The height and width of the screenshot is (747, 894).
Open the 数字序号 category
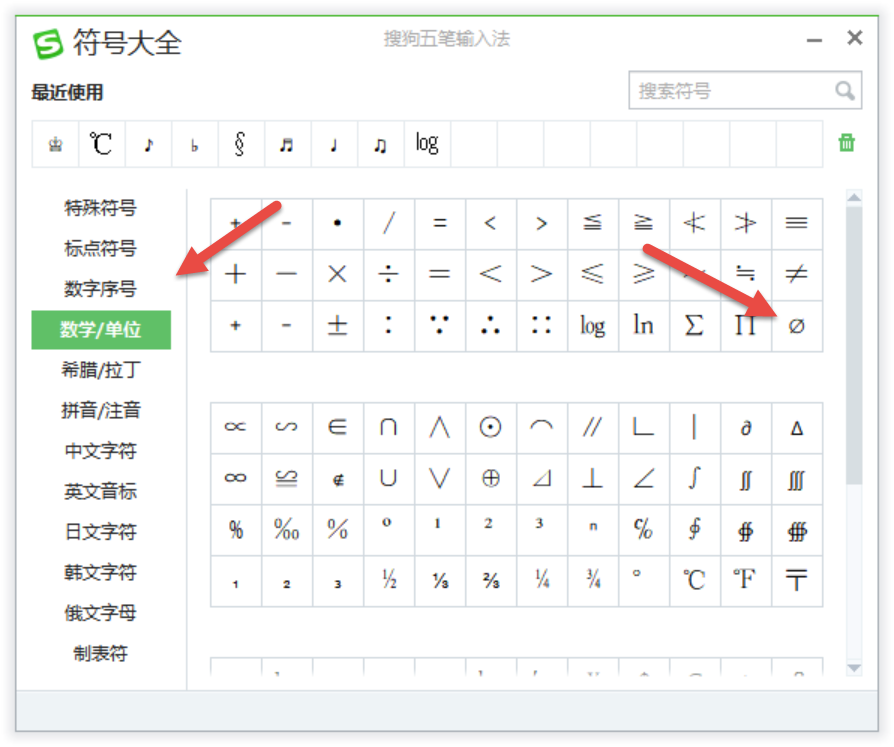tap(100, 289)
